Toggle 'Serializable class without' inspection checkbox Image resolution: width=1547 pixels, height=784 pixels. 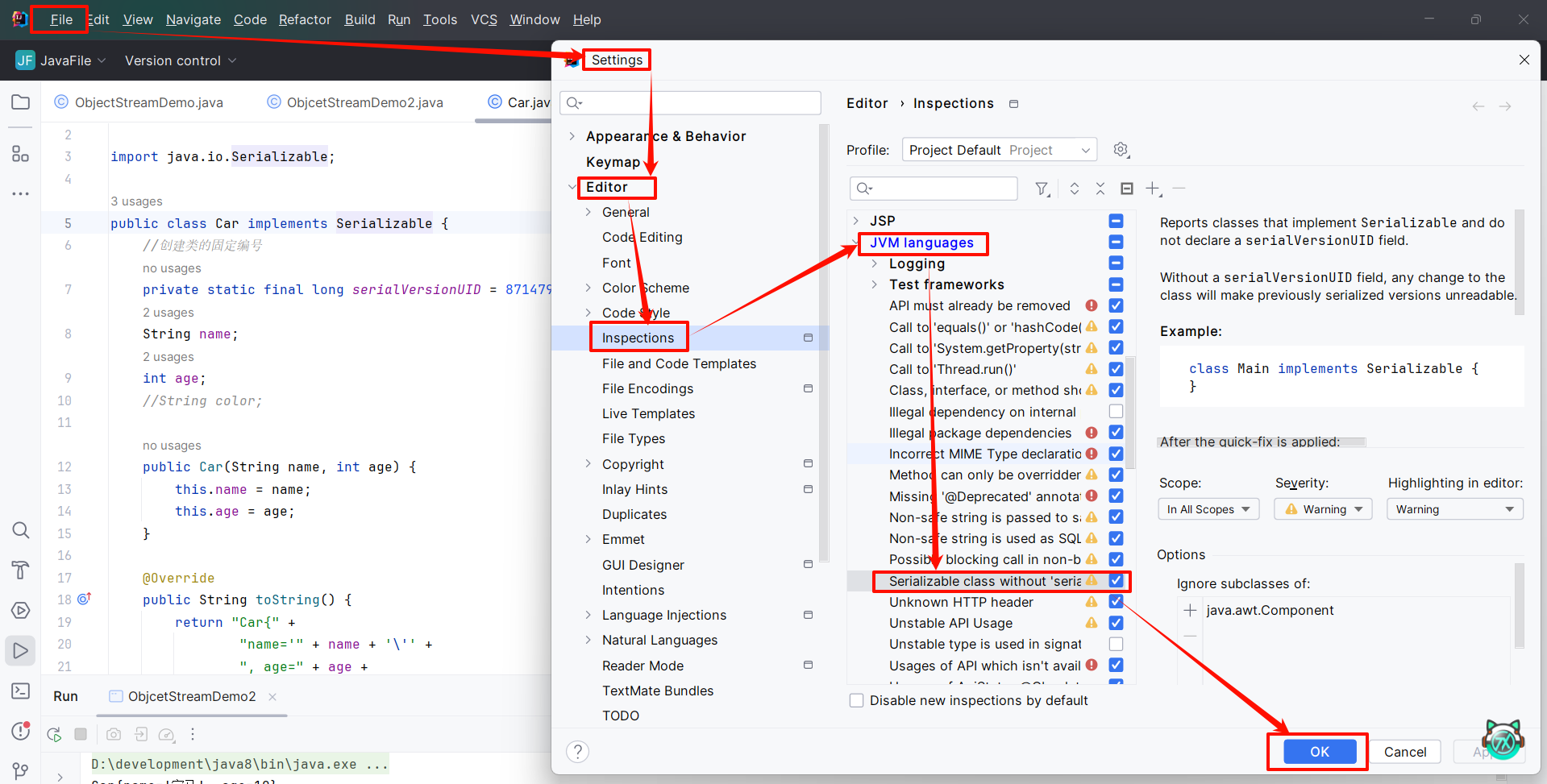tap(1116, 580)
